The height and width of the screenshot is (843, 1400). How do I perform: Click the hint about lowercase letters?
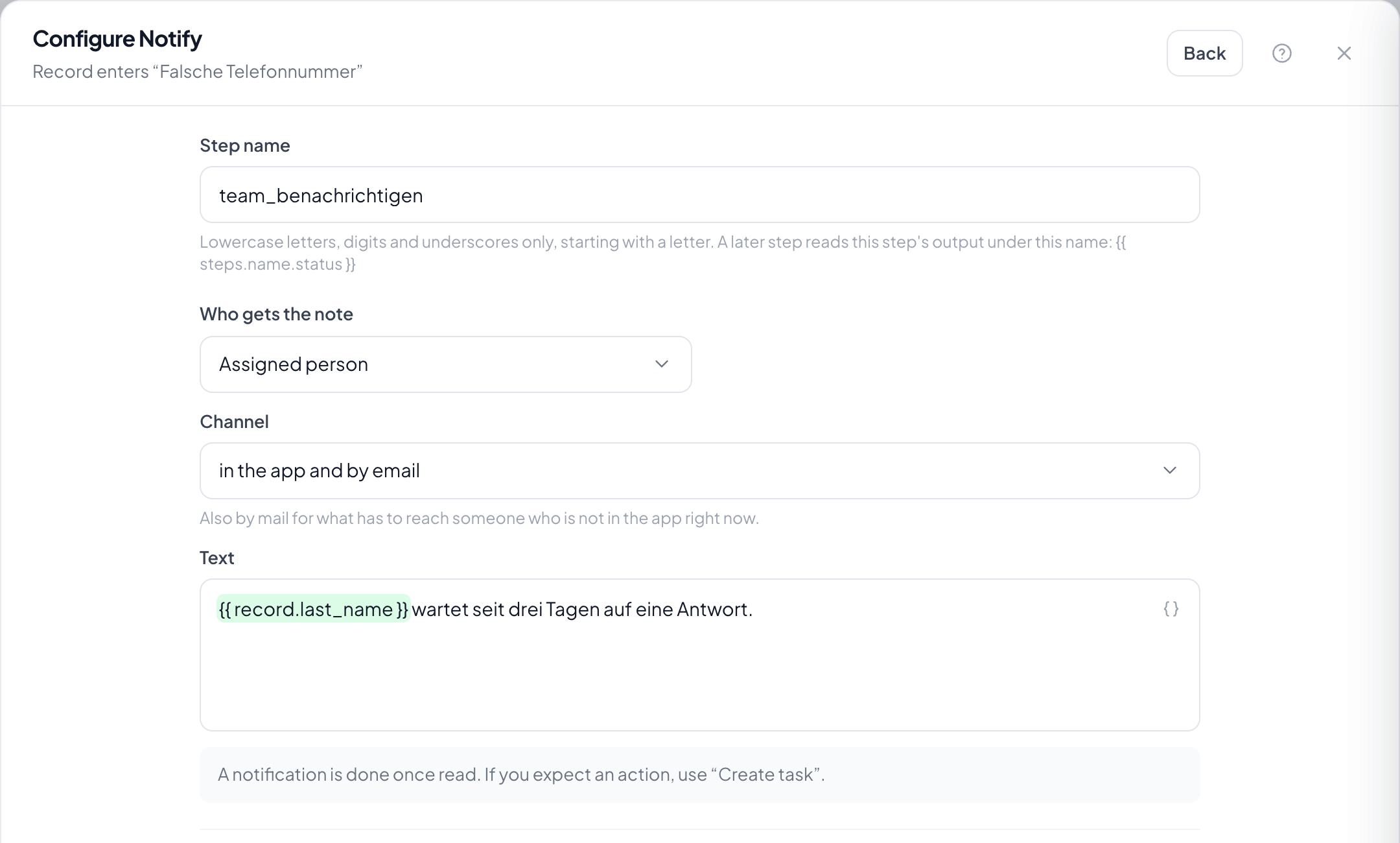[x=662, y=253]
